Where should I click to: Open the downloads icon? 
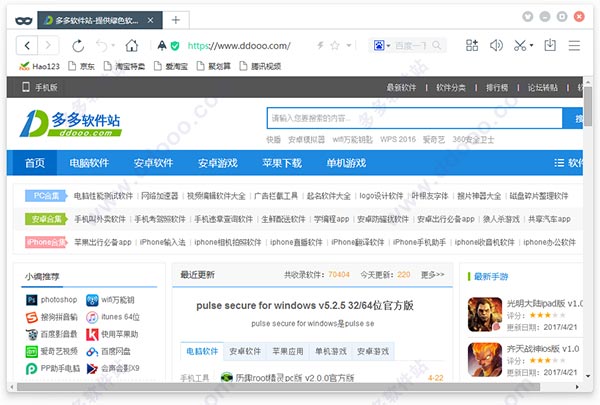(x=550, y=46)
